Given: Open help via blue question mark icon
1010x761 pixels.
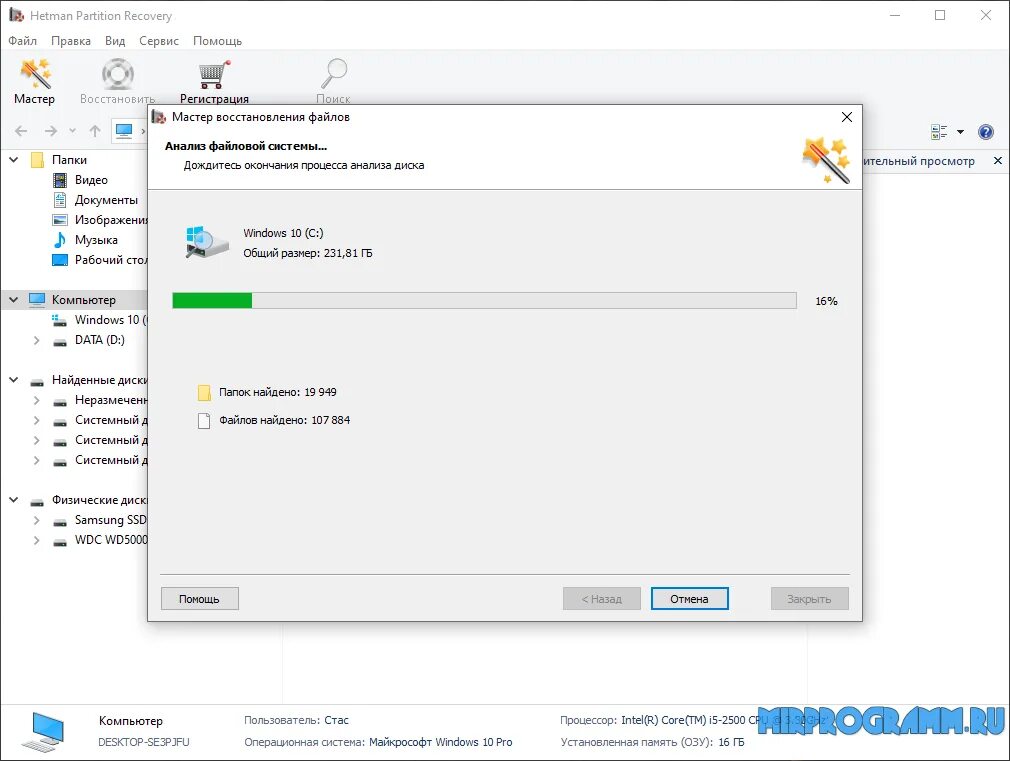Looking at the screenshot, I should pos(986,132).
